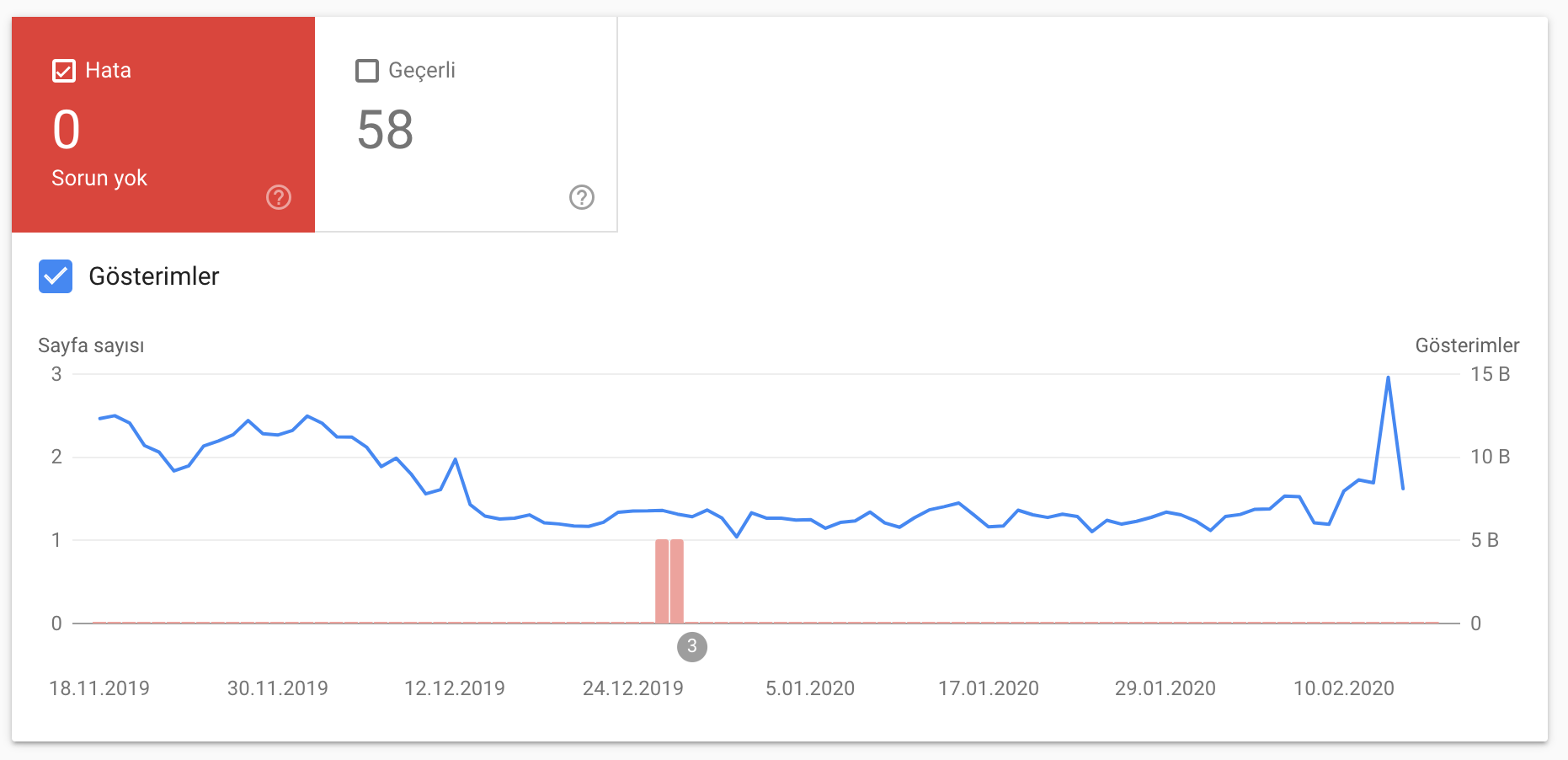Toggle the Gösterimler checkbox
Image resolution: width=1568 pixels, height=760 pixels.
pyautogui.click(x=56, y=276)
